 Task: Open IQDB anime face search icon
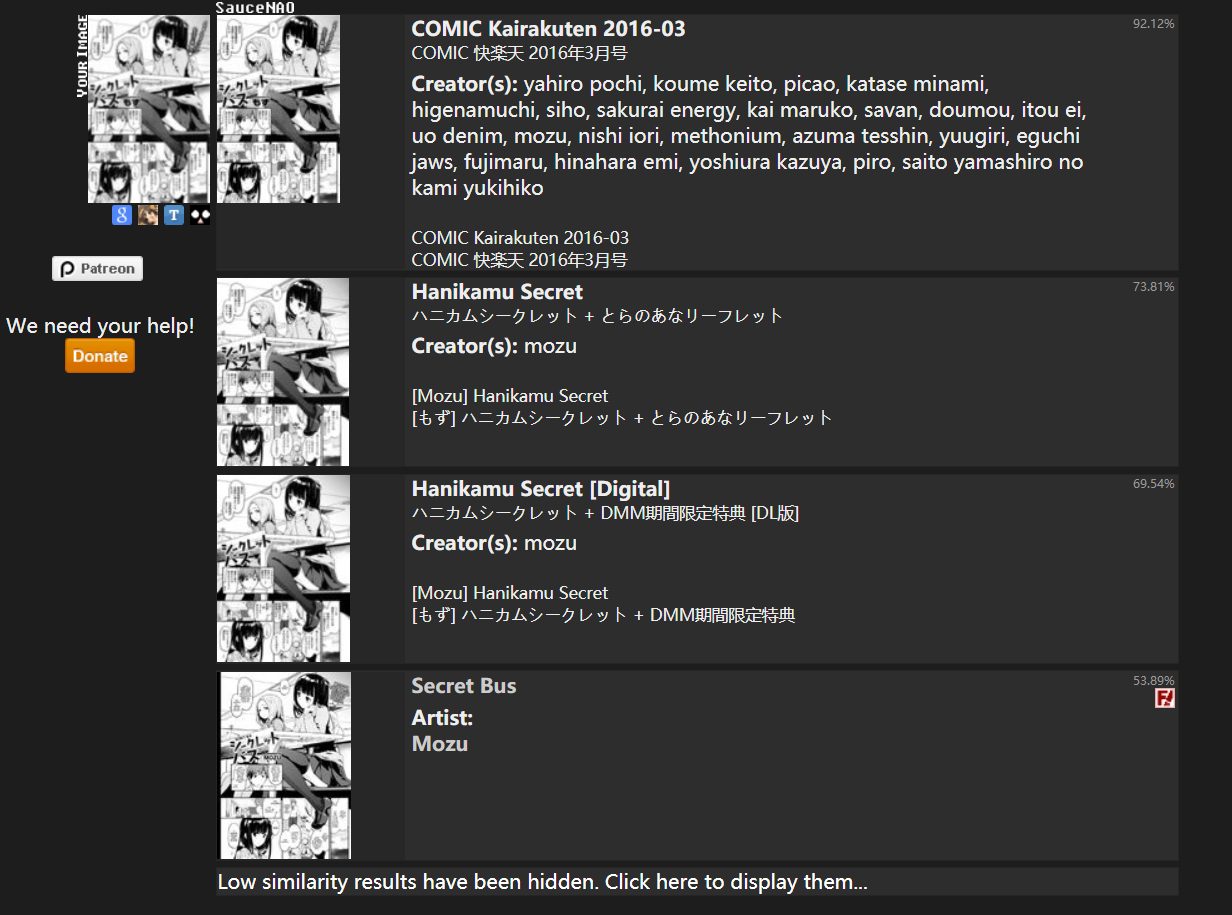[x=148, y=215]
